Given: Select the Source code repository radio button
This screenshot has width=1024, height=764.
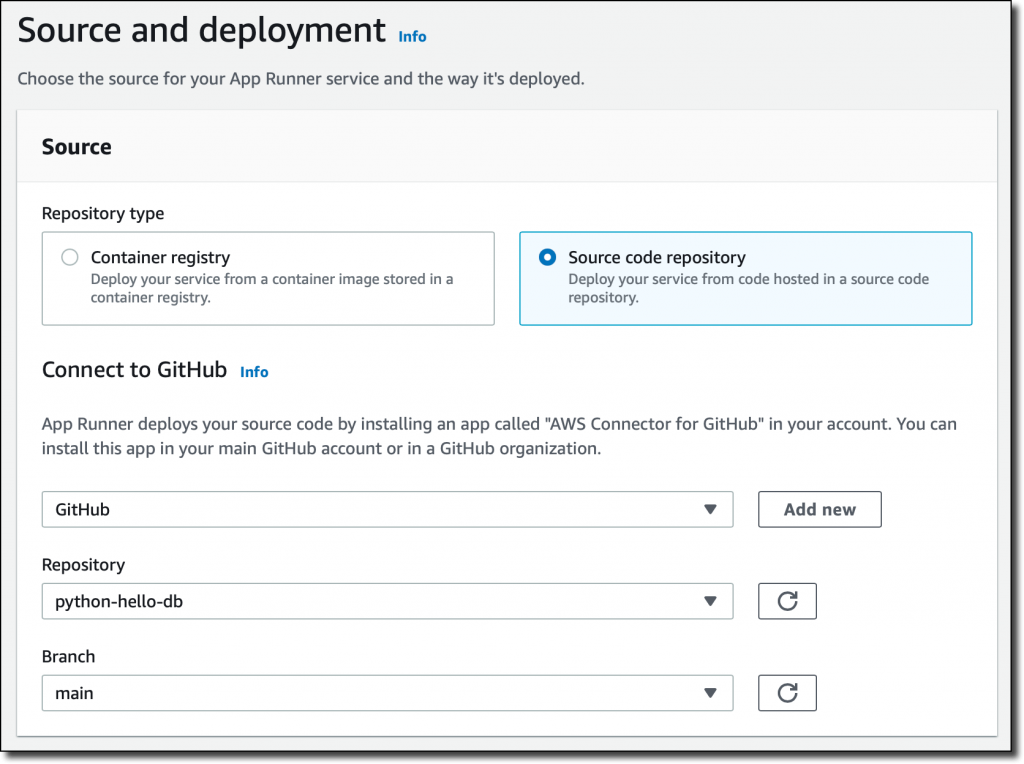Looking at the screenshot, I should tap(547, 257).
